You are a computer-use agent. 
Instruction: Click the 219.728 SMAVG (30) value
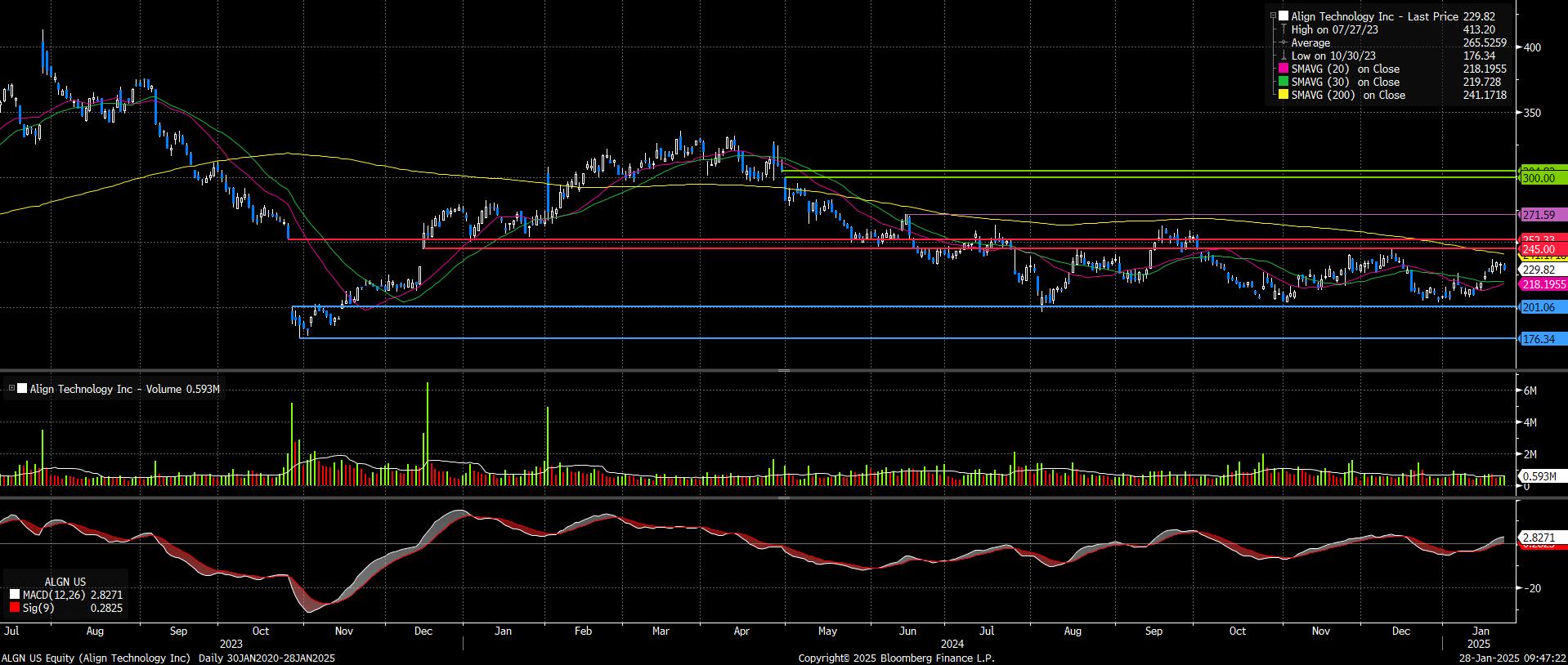click(1482, 82)
